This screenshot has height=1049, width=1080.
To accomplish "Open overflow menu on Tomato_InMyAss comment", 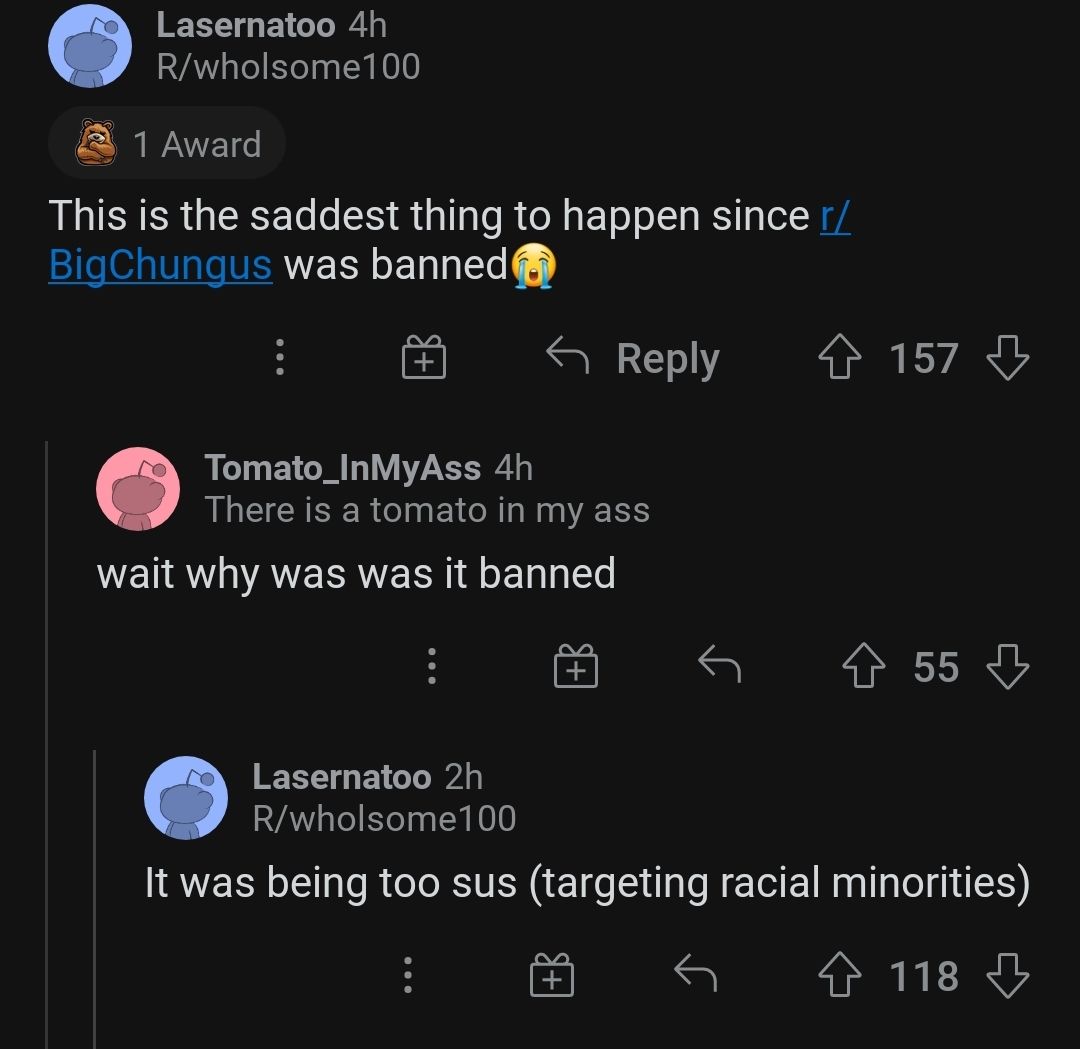I will (432, 667).
